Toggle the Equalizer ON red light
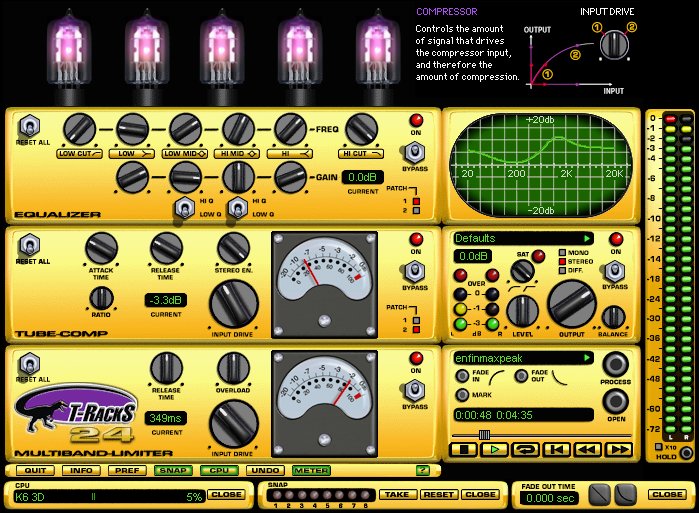The height and width of the screenshot is (513, 699). [x=416, y=120]
